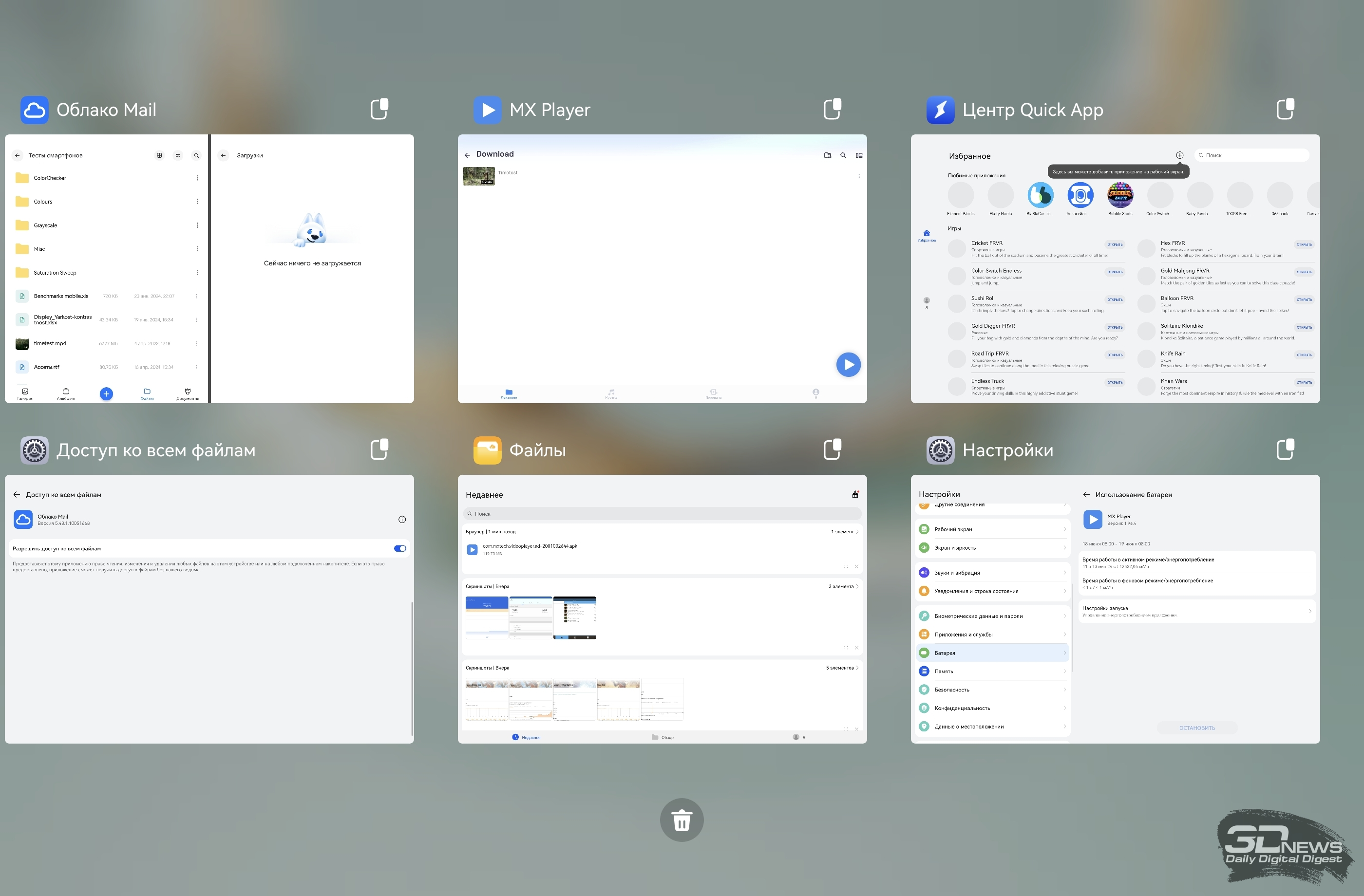This screenshot has height=896, width=1364.
Task: Switch to Обзор tab in Файлы
Action: tap(663, 737)
